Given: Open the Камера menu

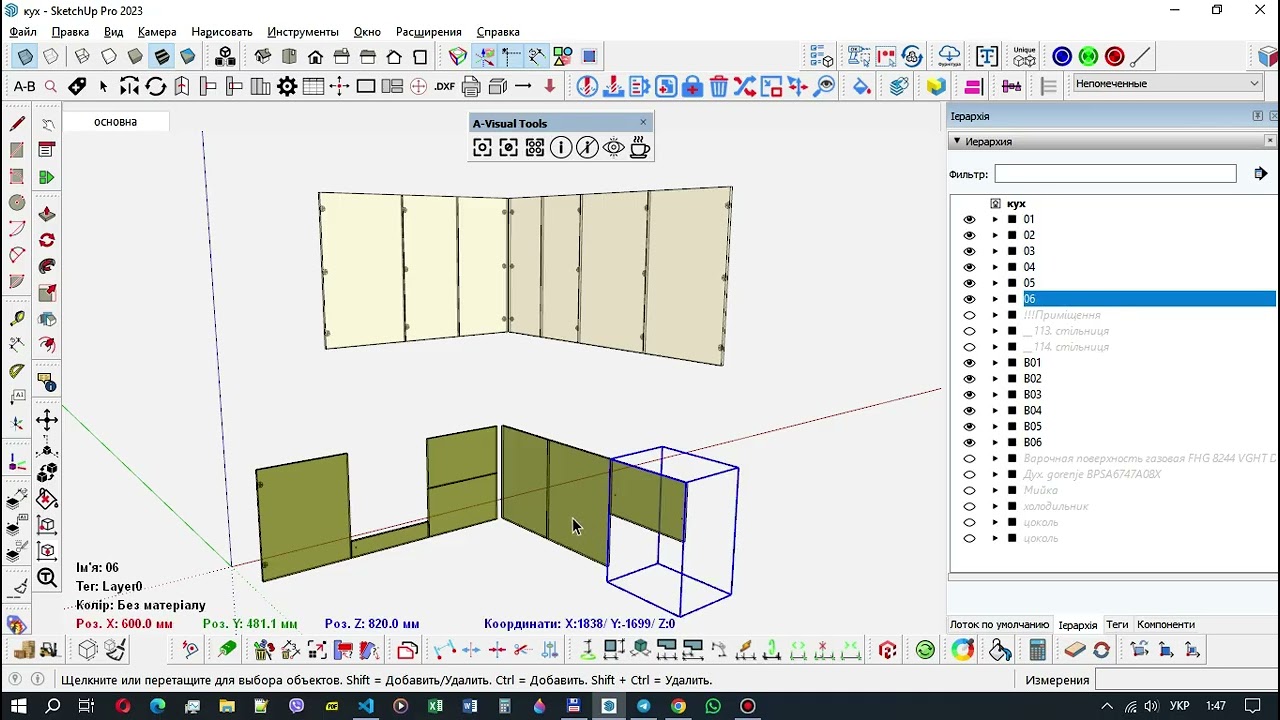Looking at the screenshot, I should pos(157,32).
